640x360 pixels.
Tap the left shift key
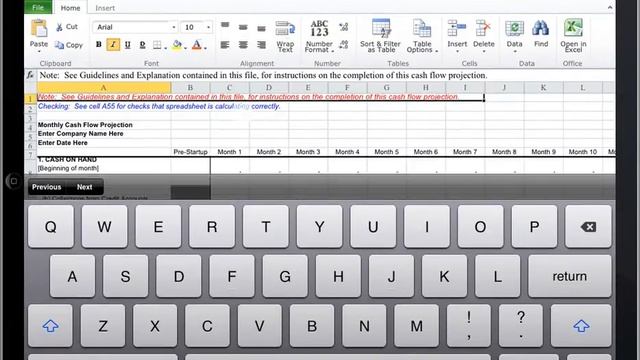point(51,326)
